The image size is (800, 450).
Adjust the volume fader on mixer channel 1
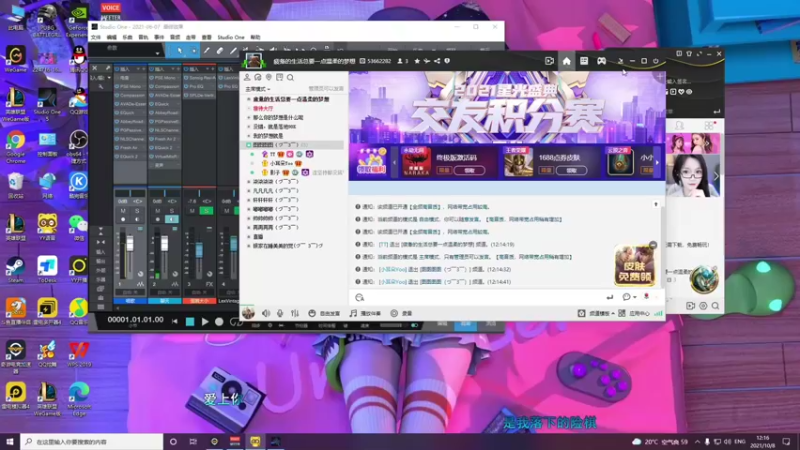point(130,243)
